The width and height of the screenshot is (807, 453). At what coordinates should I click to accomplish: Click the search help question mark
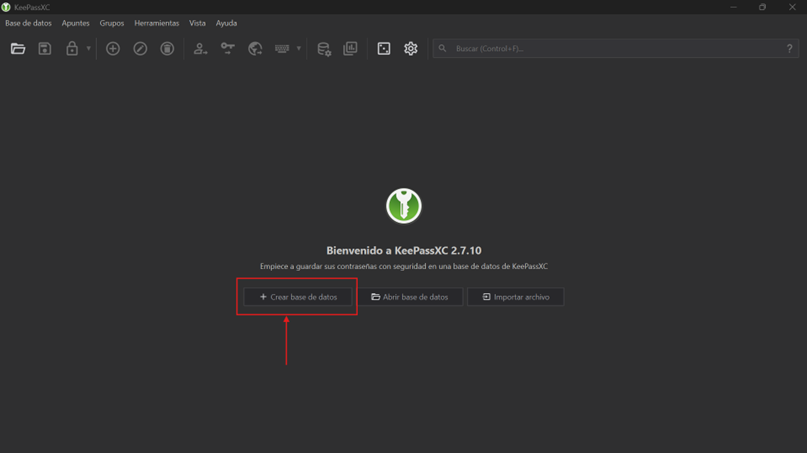click(790, 48)
